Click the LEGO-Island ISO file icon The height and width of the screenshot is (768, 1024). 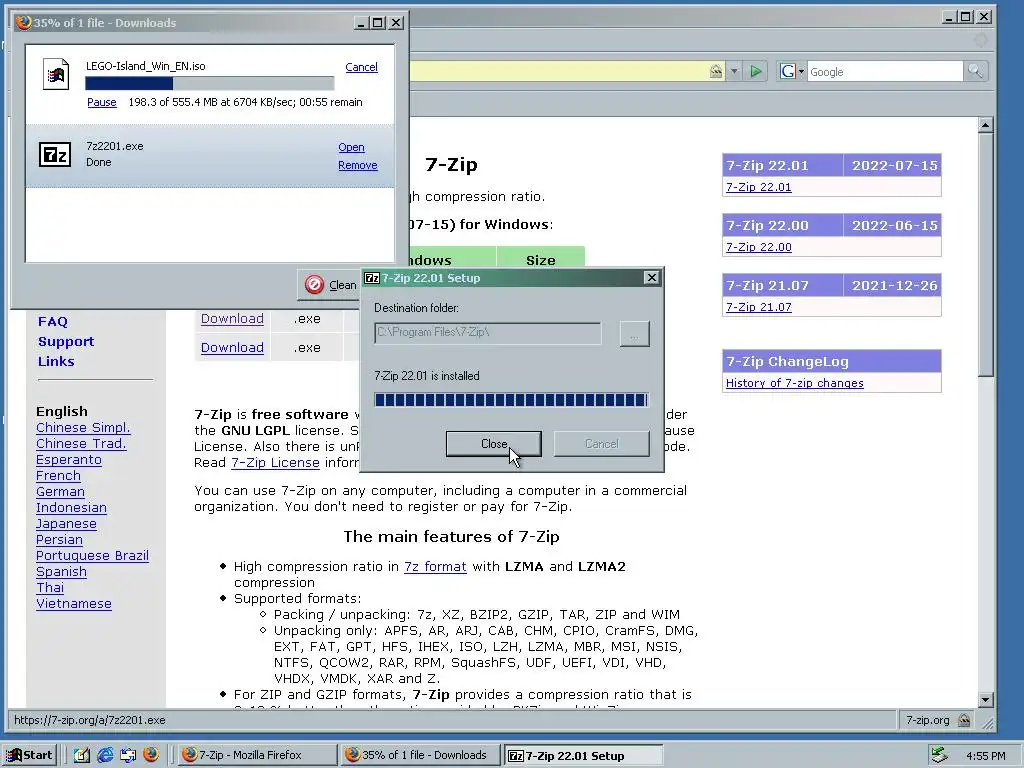[x=56, y=74]
